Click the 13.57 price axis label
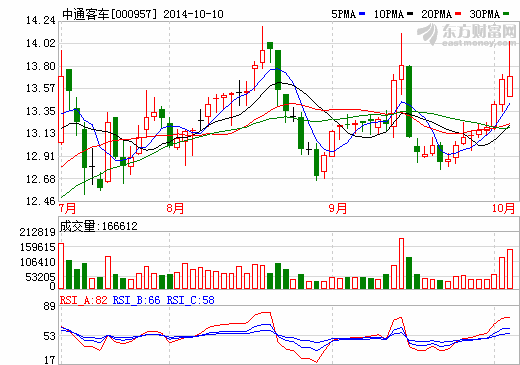Screen dimensions: 520x365 point(41,88)
